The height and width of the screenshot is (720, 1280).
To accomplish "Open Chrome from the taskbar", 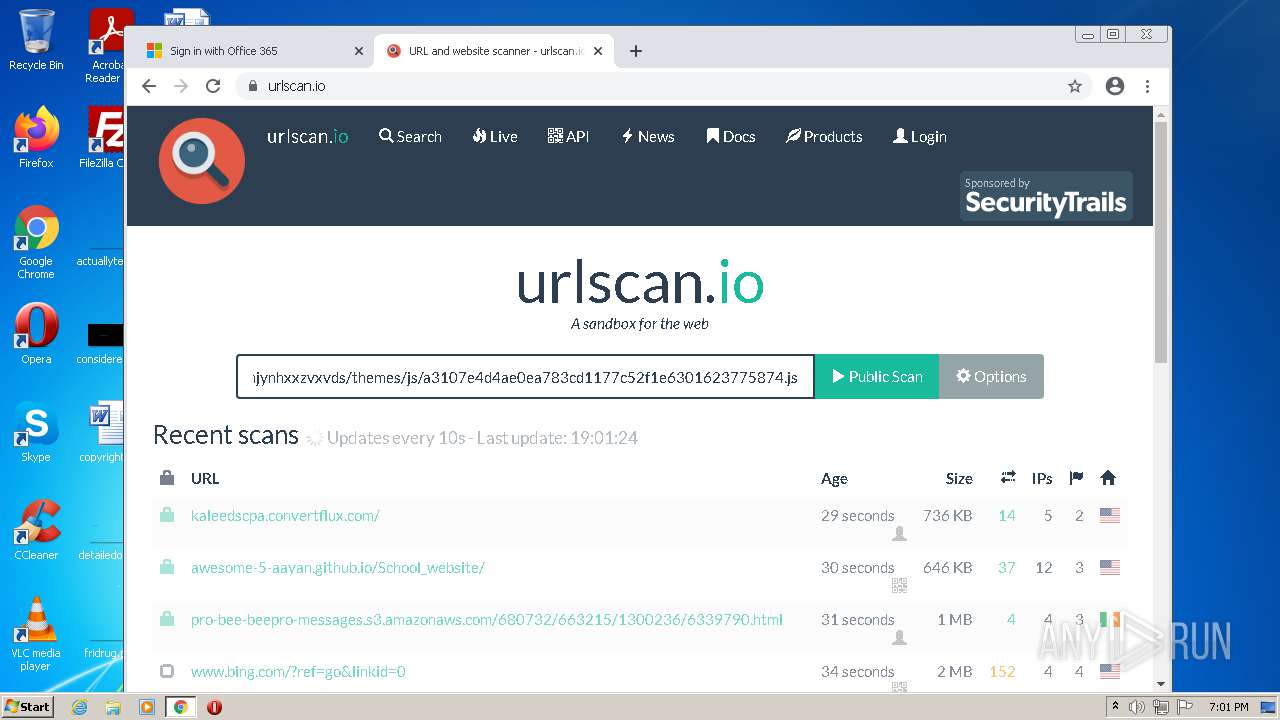I will tap(180, 707).
